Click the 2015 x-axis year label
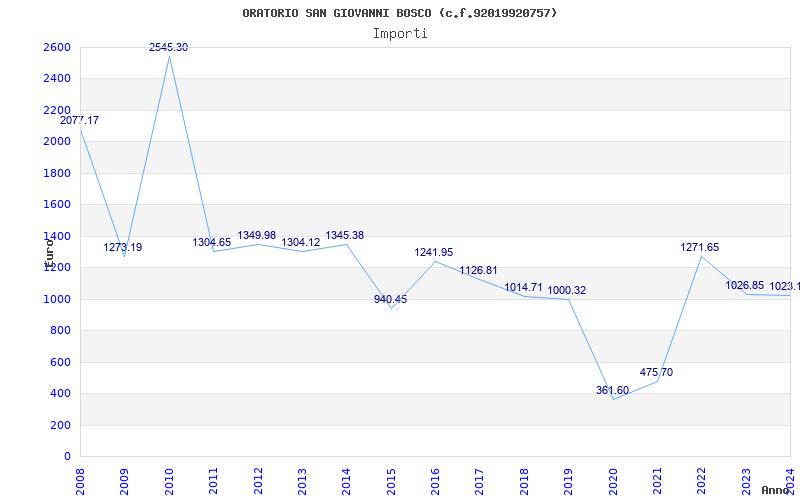Screen dimensions: 800x500 [x=391, y=481]
